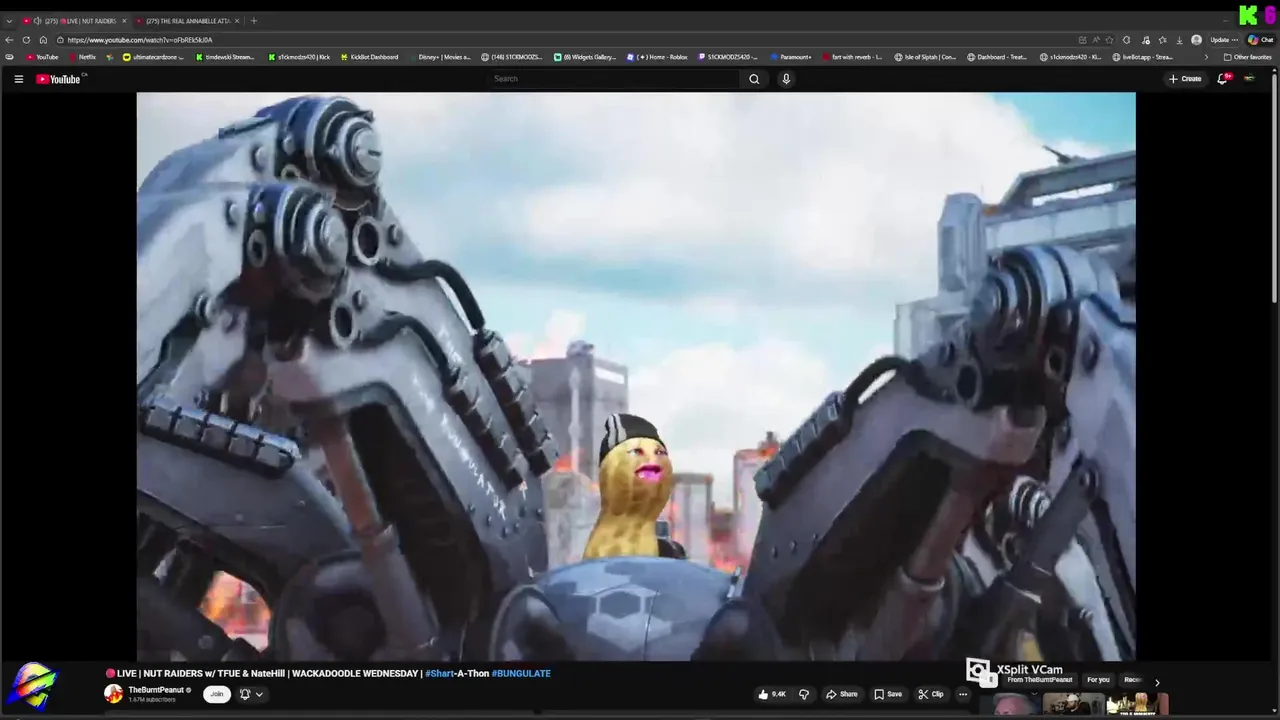Select the From TheBurntPeanut chip

[1040, 680]
